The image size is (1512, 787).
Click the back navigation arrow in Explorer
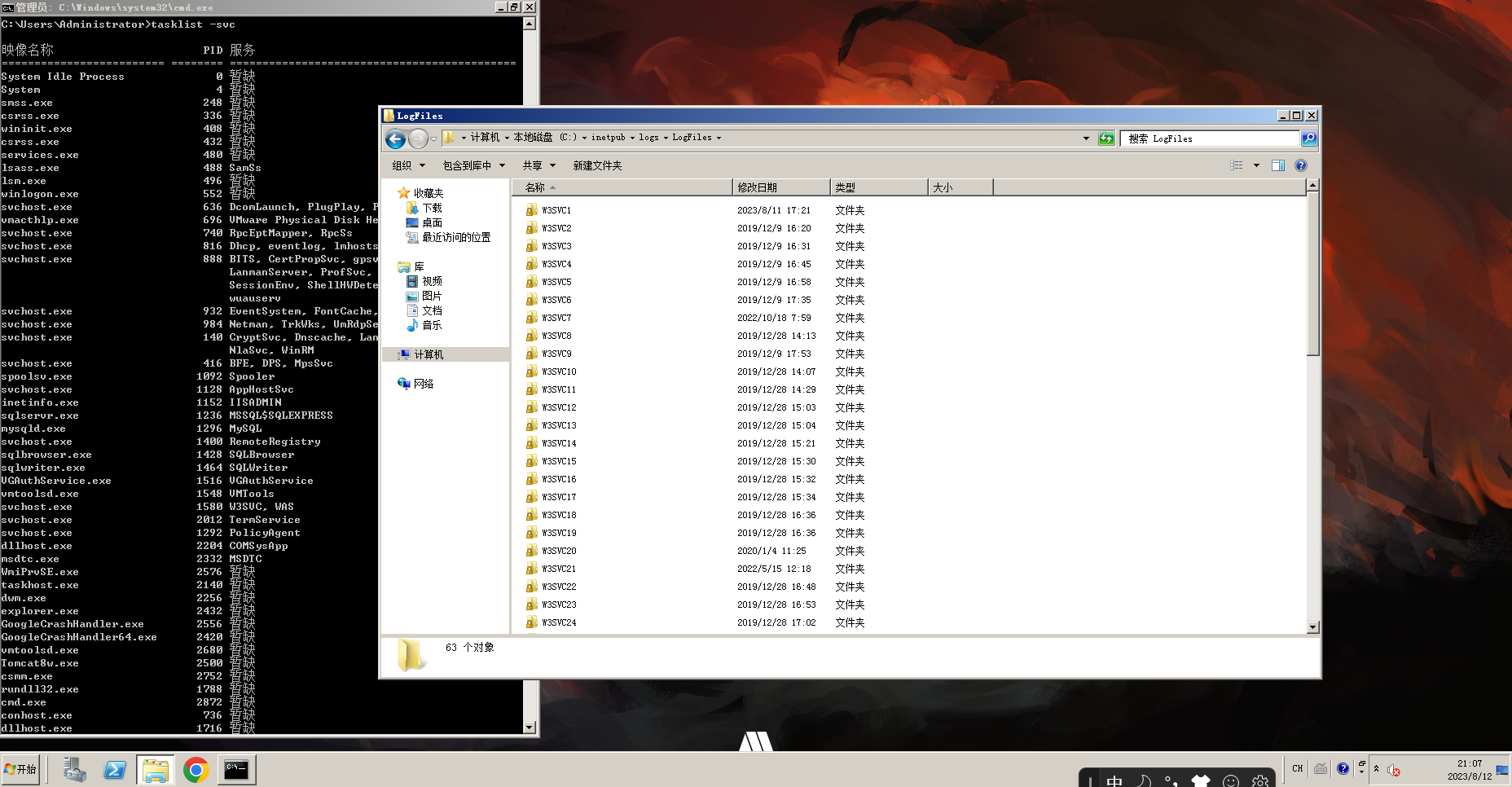click(x=394, y=138)
